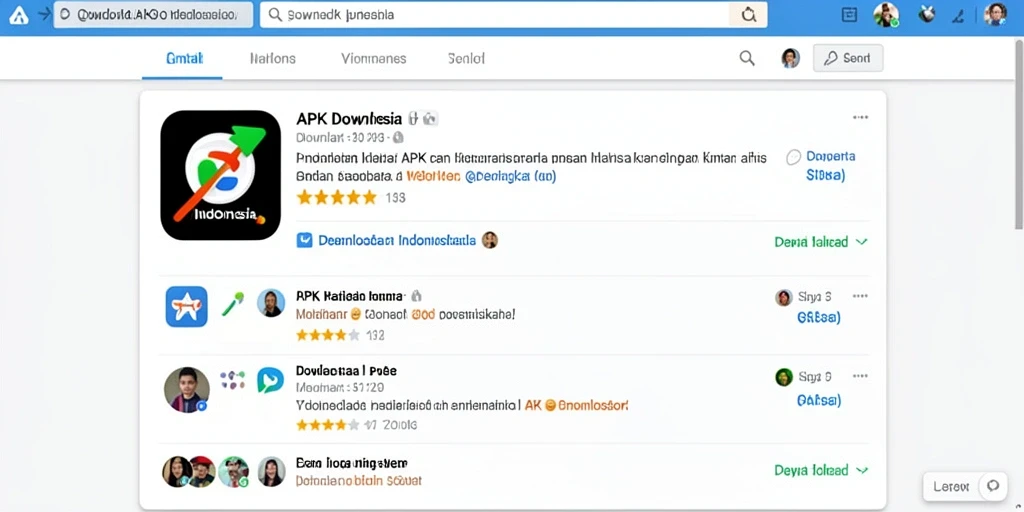Click the Send button

(848, 58)
